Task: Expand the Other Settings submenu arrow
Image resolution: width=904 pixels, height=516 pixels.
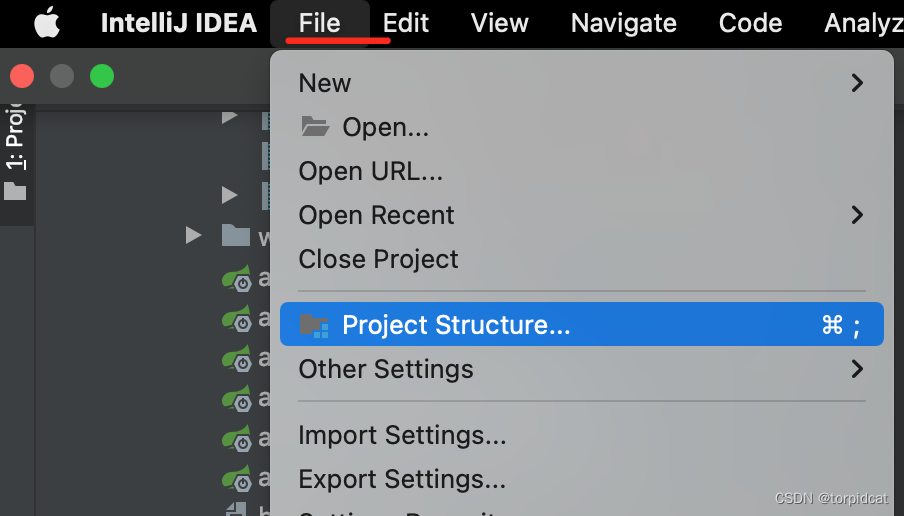Action: (x=856, y=369)
